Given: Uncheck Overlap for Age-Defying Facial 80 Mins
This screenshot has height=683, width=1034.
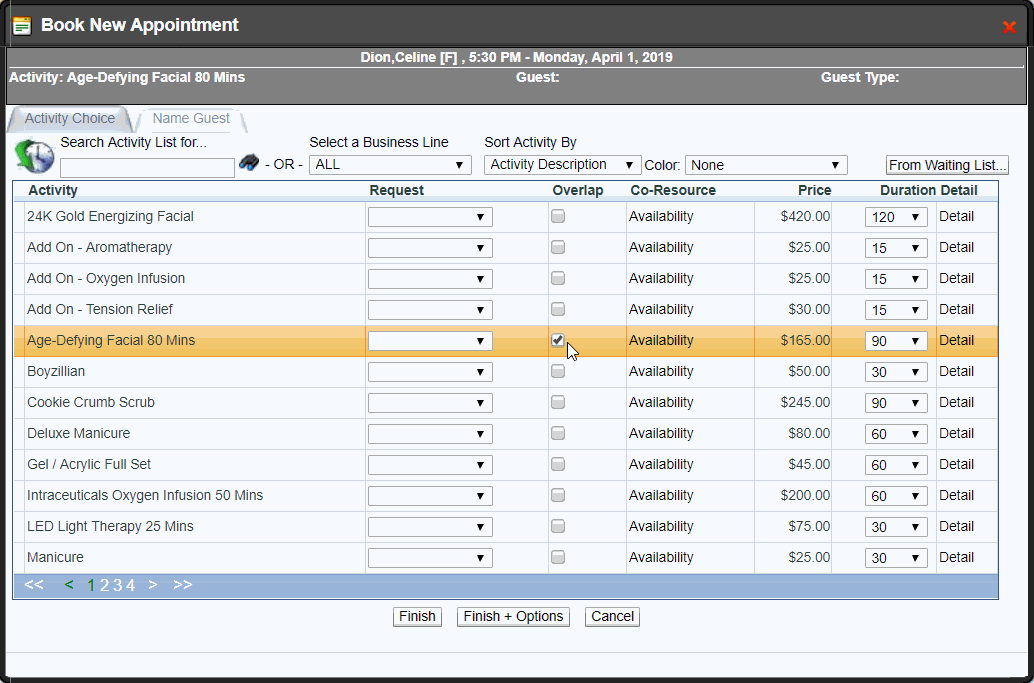Looking at the screenshot, I should [x=558, y=340].
